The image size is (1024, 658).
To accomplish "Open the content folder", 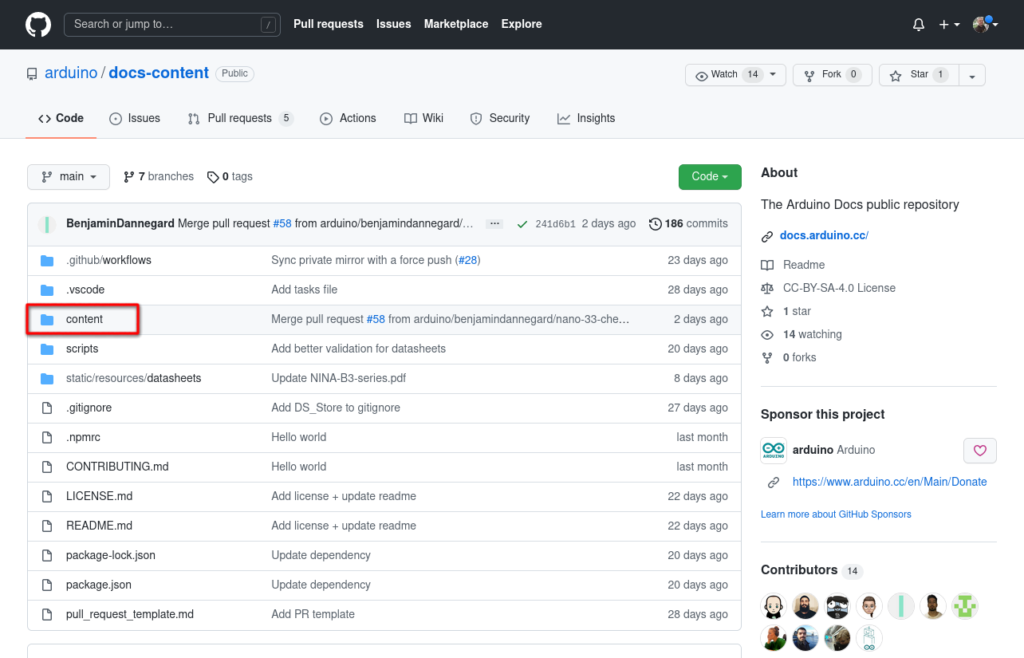I will pyautogui.click(x=84, y=319).
